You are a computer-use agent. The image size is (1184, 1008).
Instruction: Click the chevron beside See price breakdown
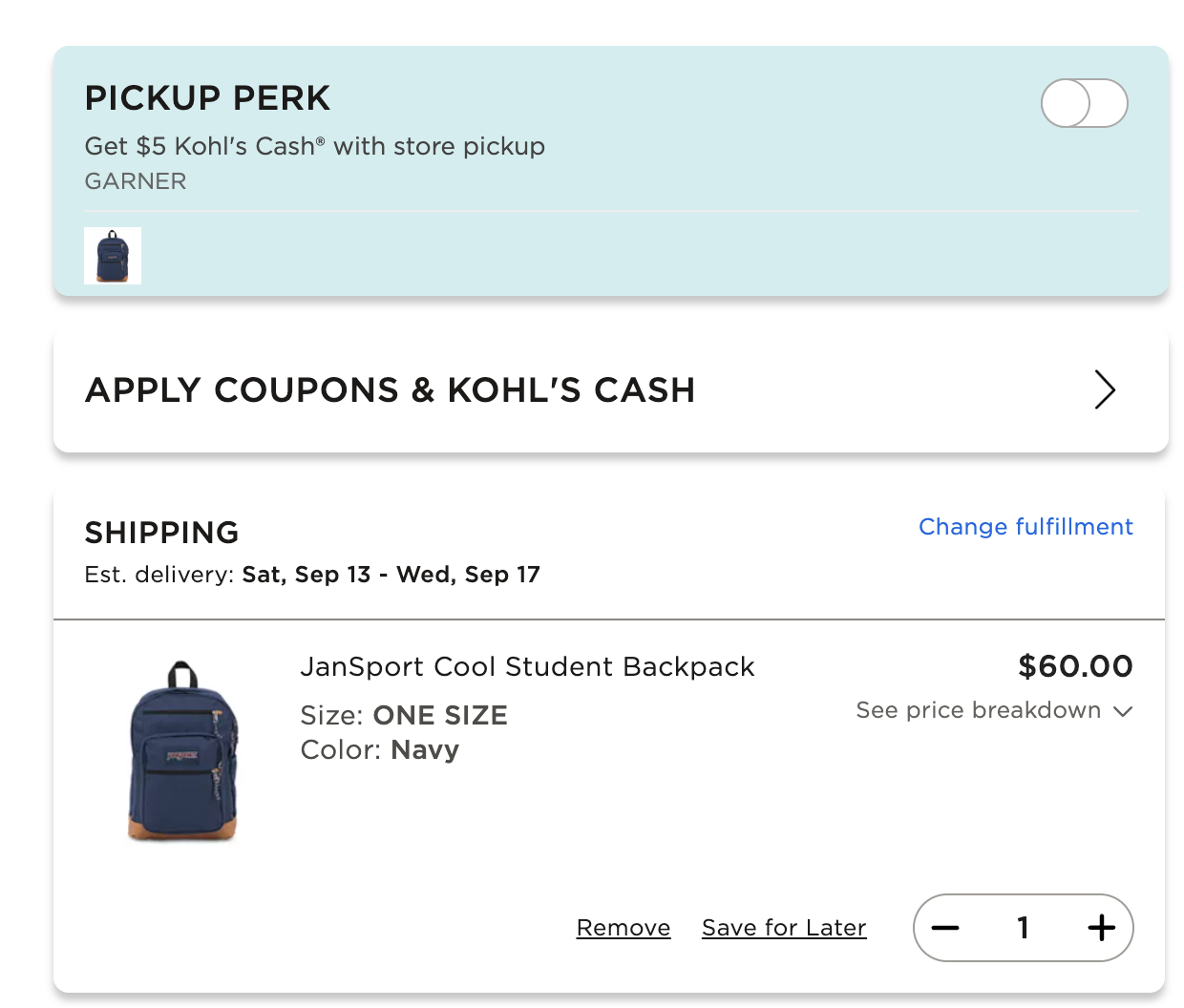pos(1123,711)
